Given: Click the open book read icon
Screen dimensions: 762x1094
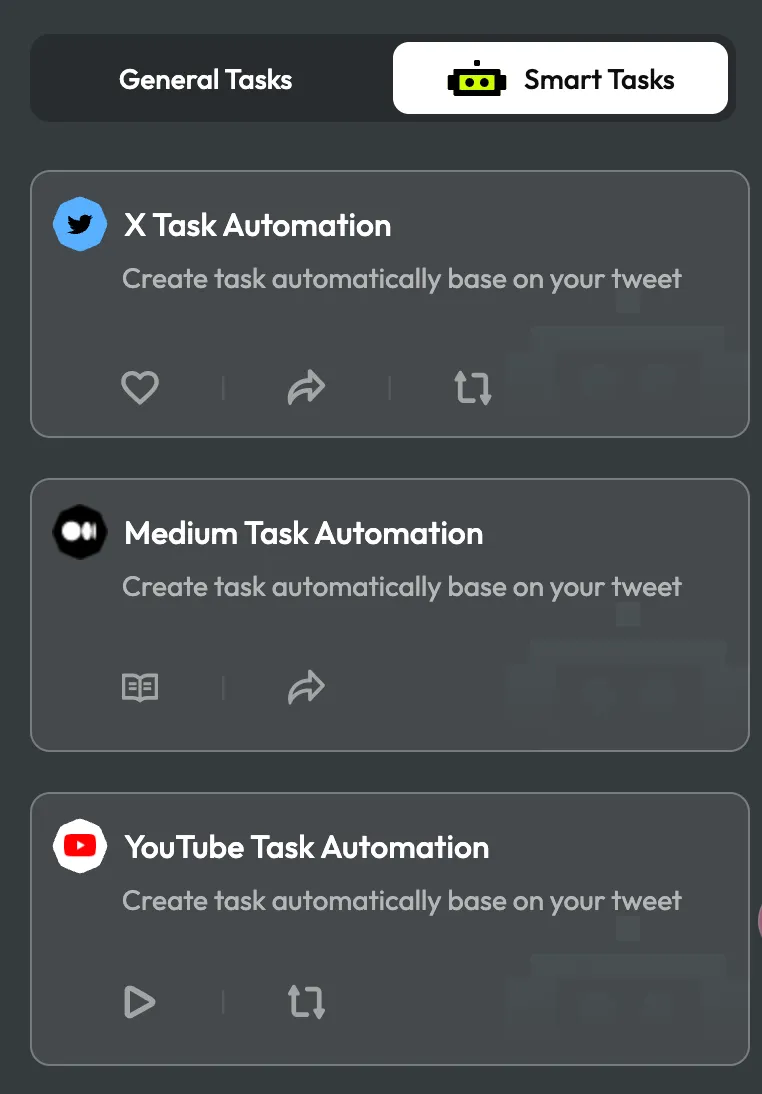Looking at the screenshot, I should (140, 687).
